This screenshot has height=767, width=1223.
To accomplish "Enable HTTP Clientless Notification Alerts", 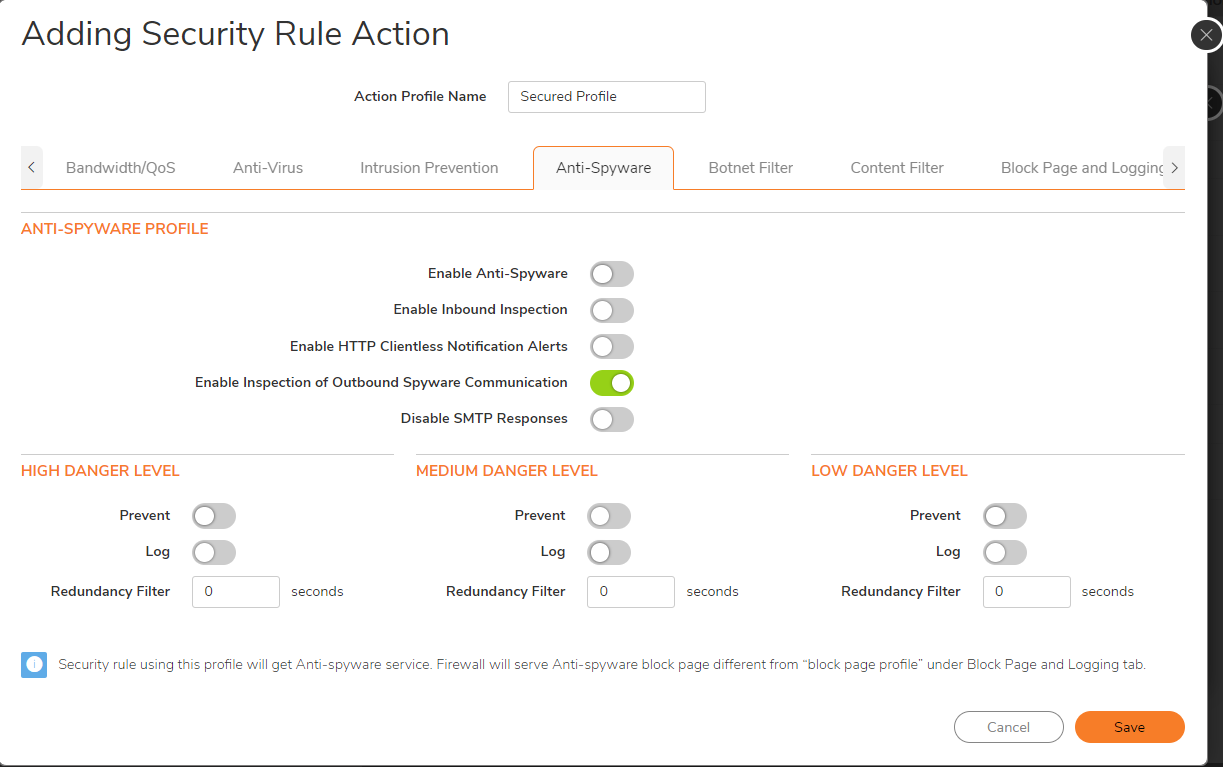I will (611, 346).
